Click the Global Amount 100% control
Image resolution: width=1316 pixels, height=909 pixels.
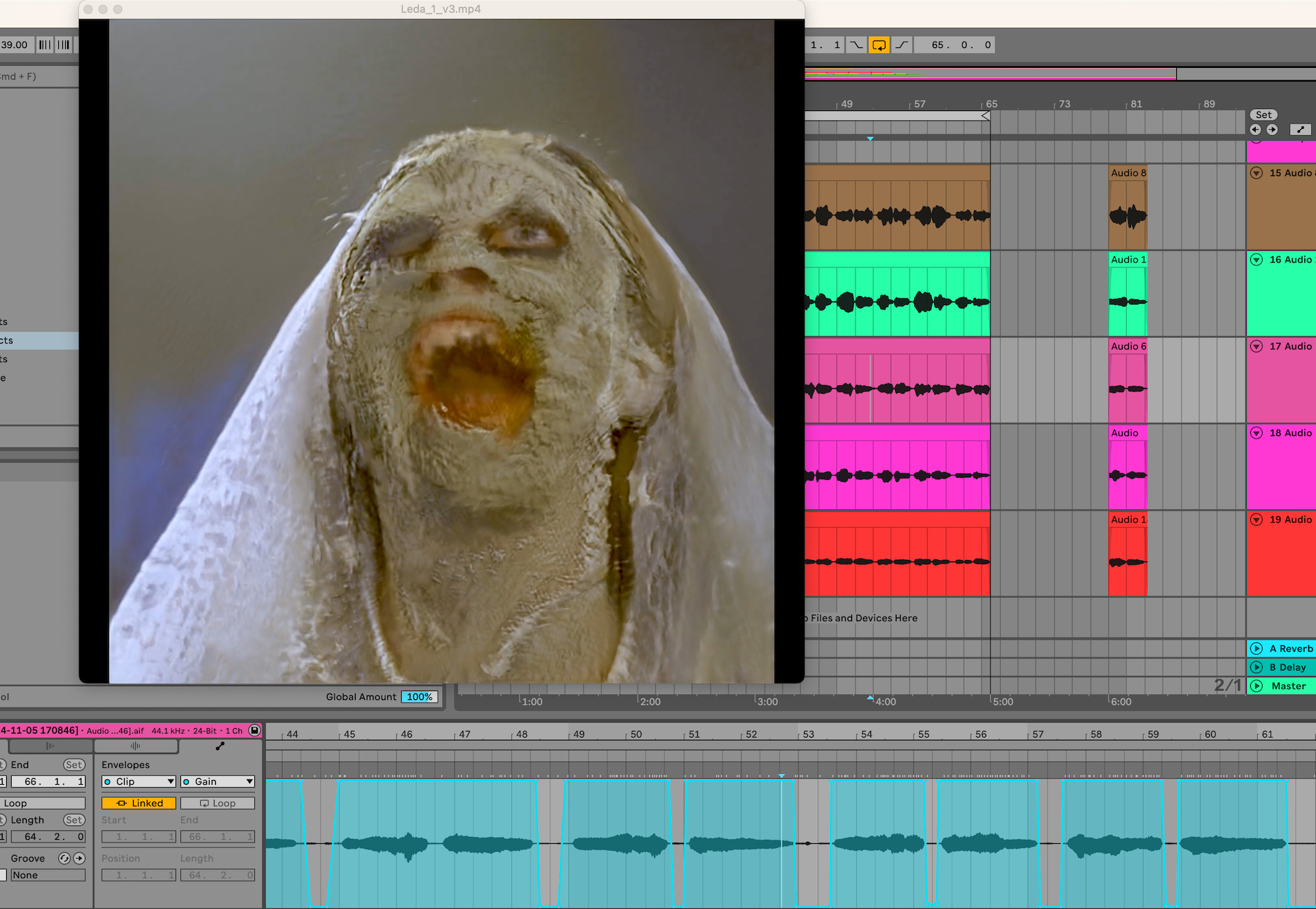coord(419,696)
